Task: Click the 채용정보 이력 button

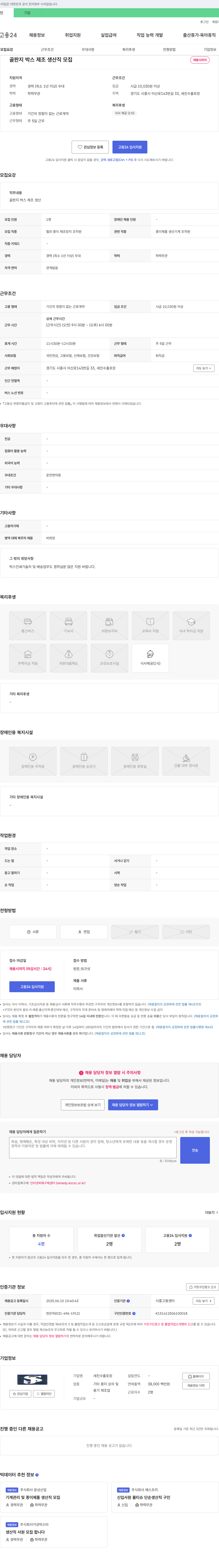Action: click(x=196, y=1385)
